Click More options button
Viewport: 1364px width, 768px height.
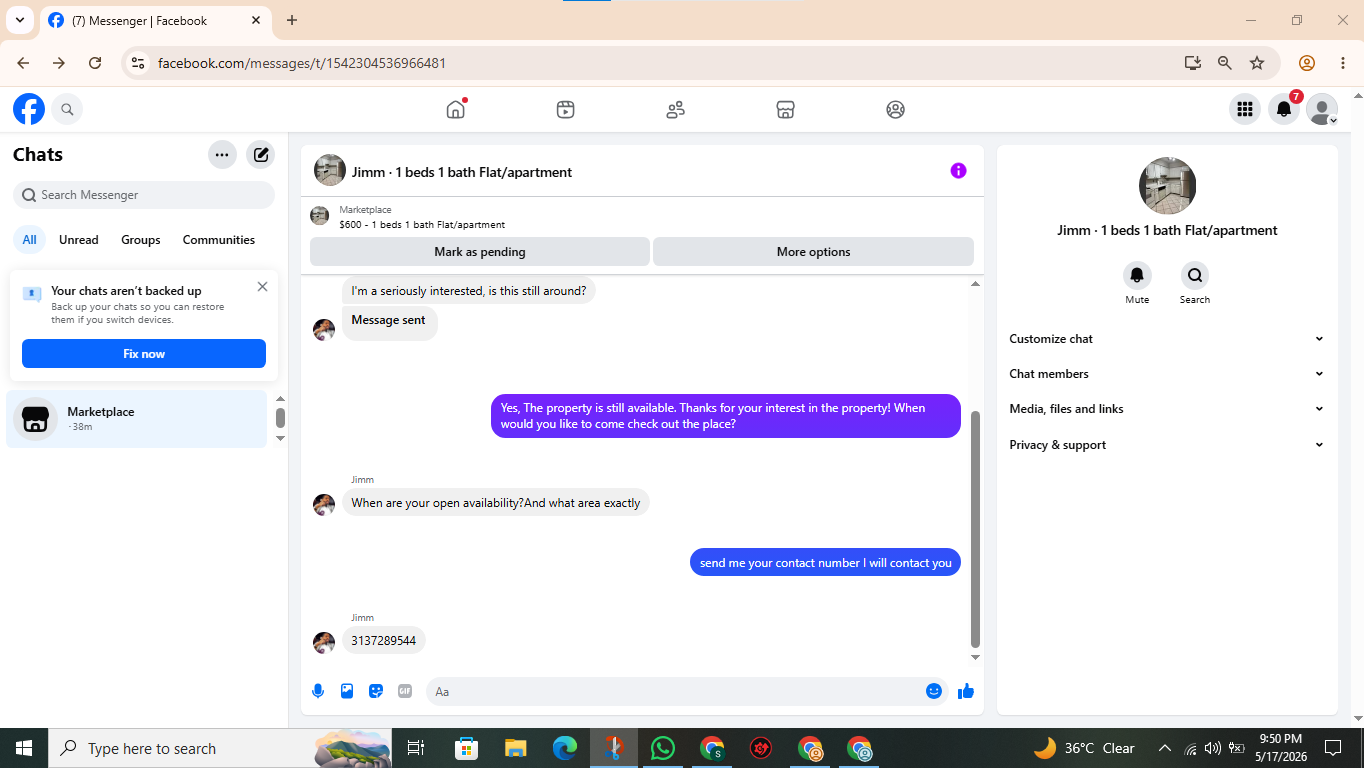[814, 252]
